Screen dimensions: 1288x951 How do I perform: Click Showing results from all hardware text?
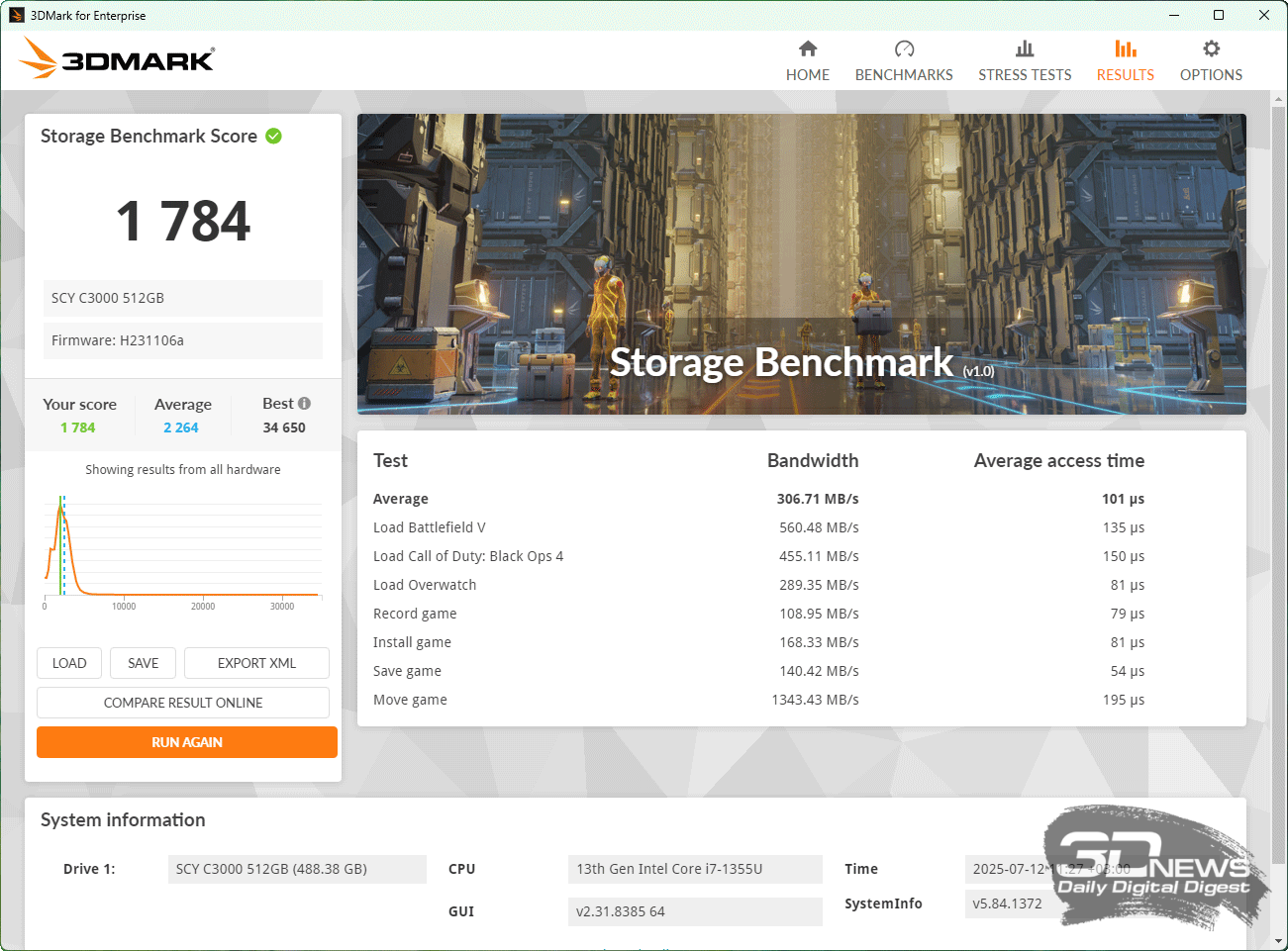[x=183, y=469]
